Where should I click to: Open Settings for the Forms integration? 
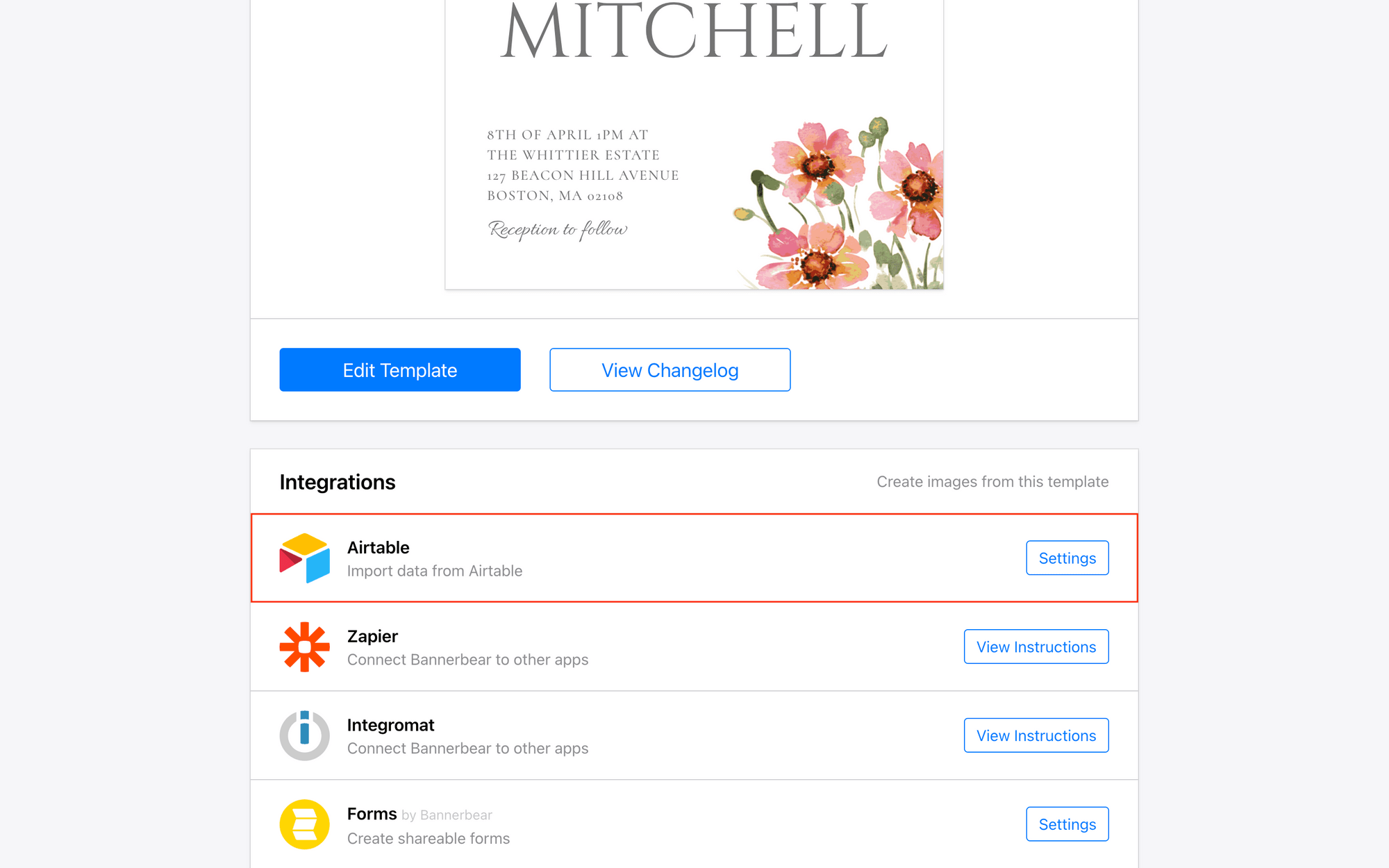click(1067, 824)
